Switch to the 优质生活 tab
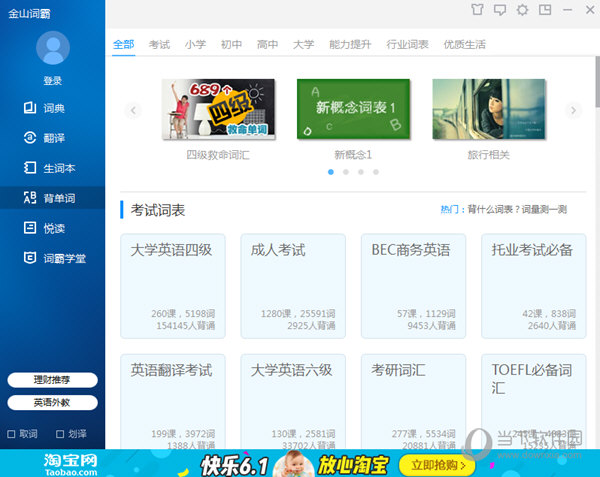This screenshot has width=600, height=477. tap(465, 44)
